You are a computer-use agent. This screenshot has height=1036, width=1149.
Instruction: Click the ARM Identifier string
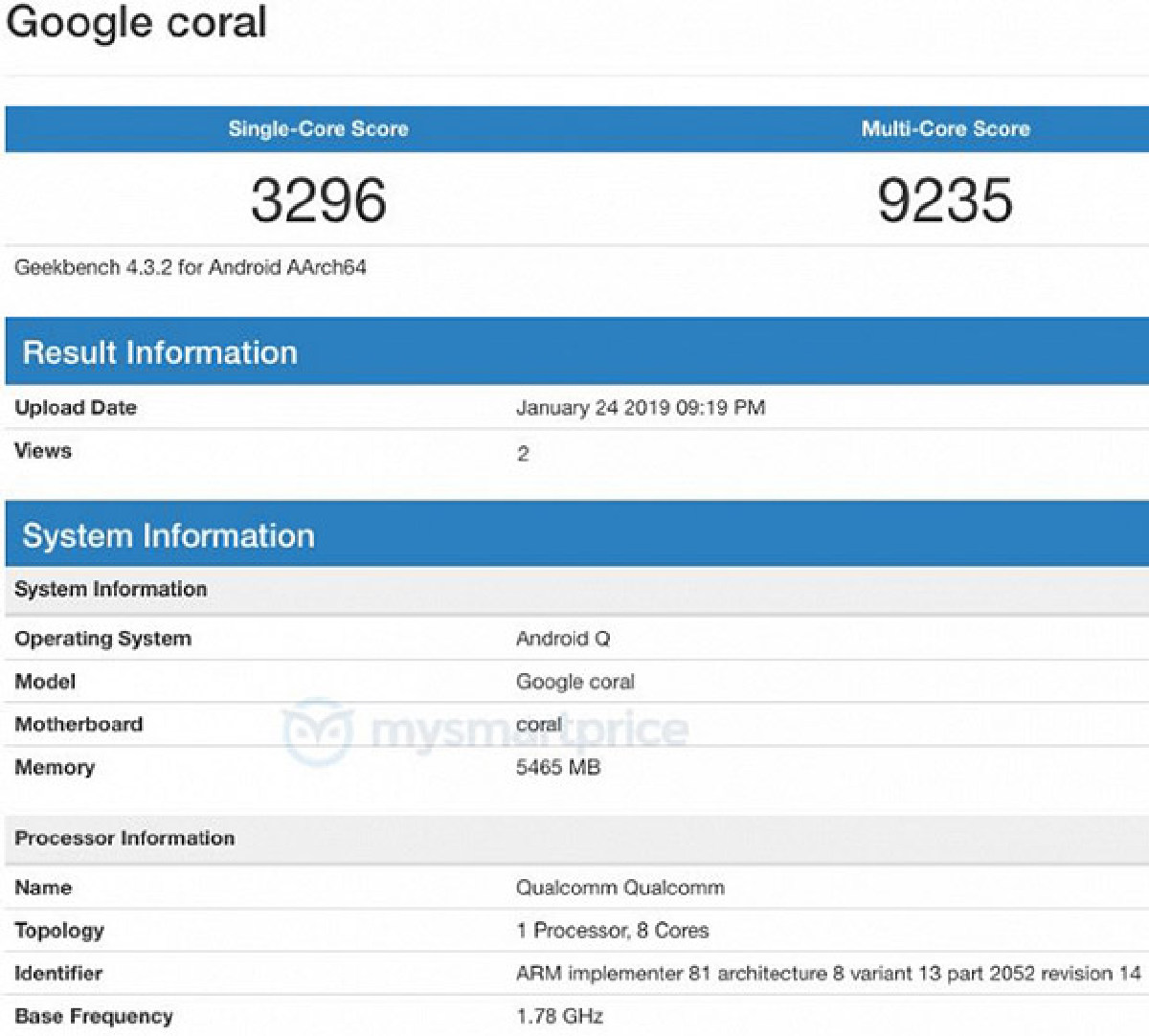(829, 973)
